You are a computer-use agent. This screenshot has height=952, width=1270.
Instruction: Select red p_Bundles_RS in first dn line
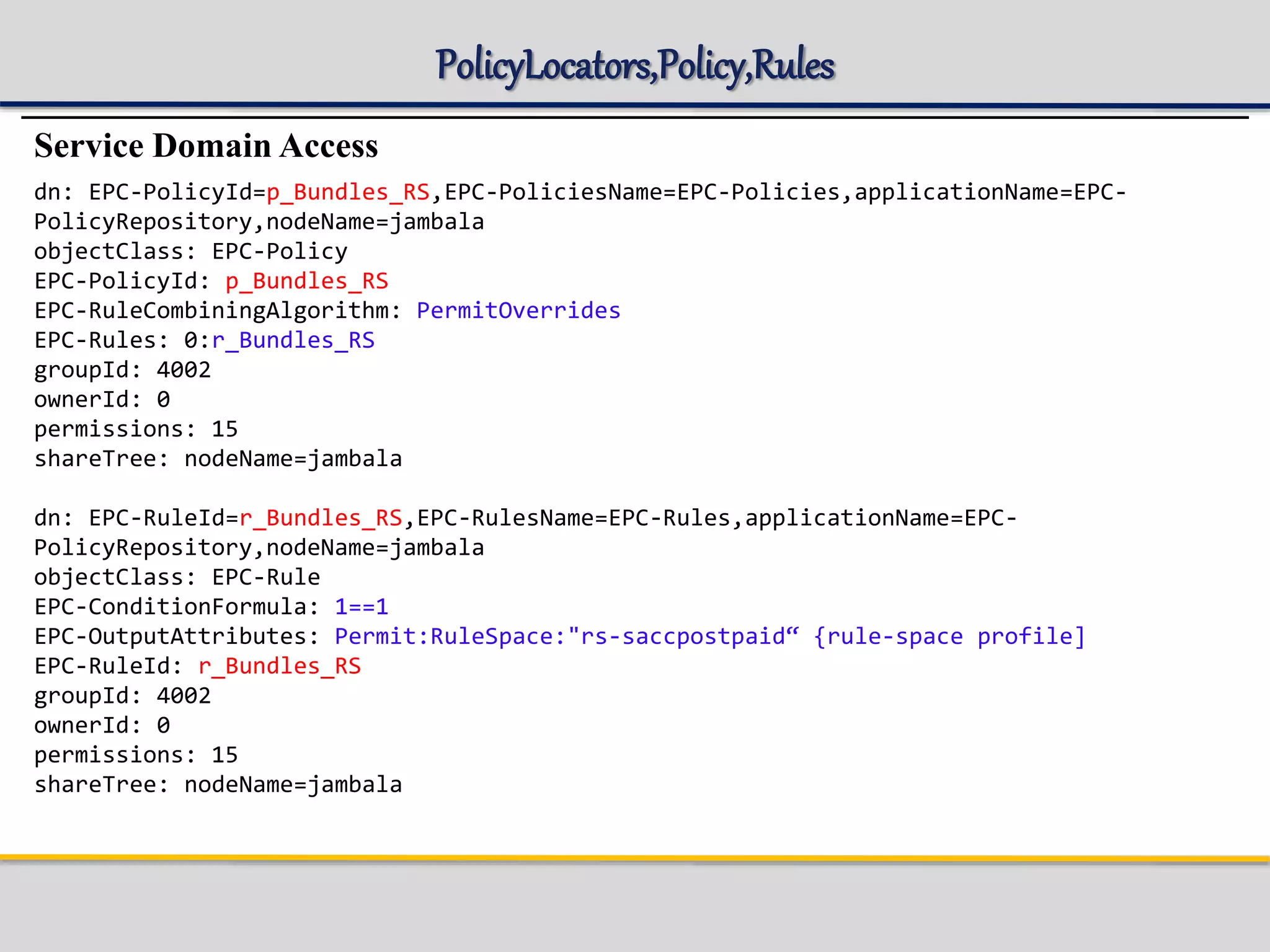click(348, 192)
